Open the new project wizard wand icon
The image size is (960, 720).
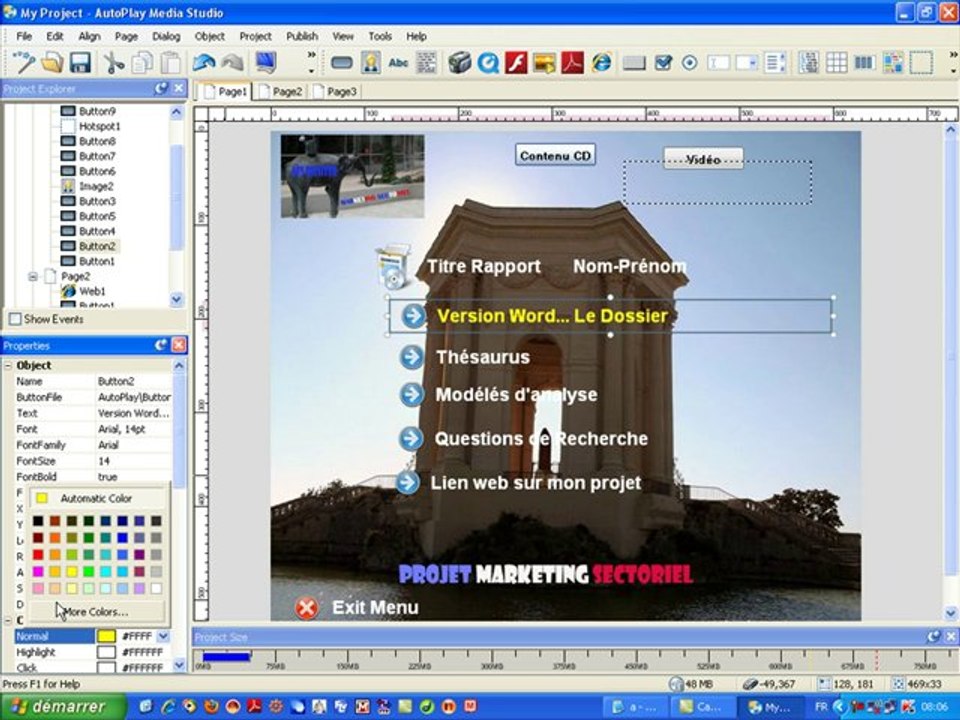pos(24,62)
